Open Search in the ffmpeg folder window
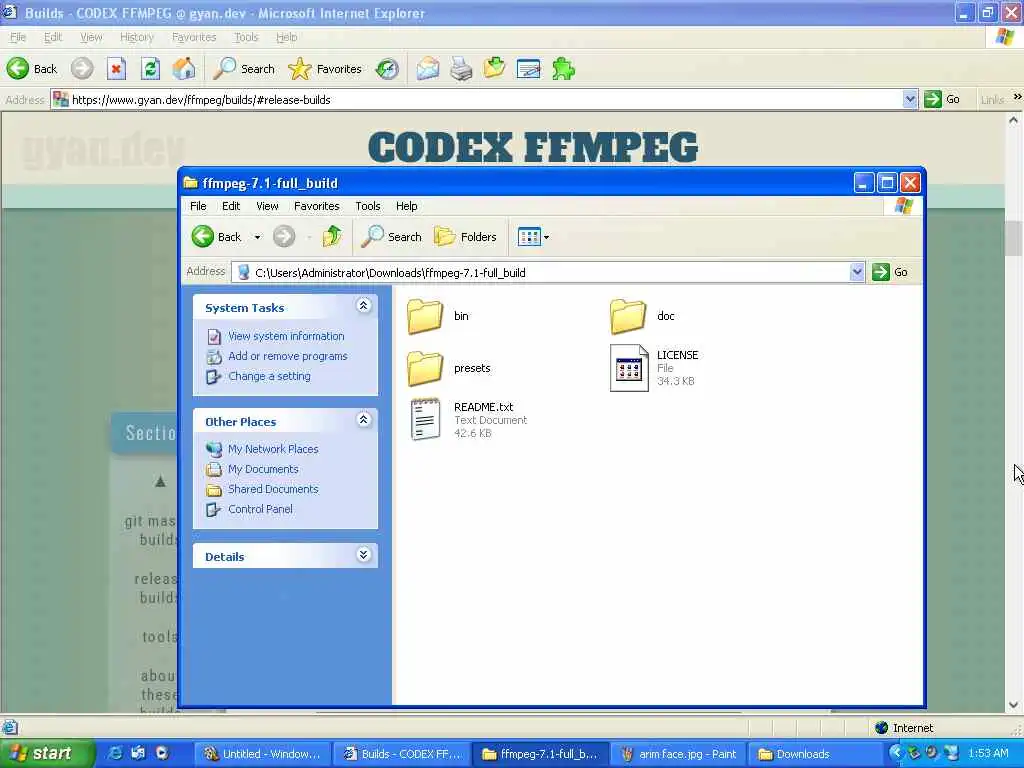The height and width of the screenshot is (768, 1024). click(x=391, y=236)
